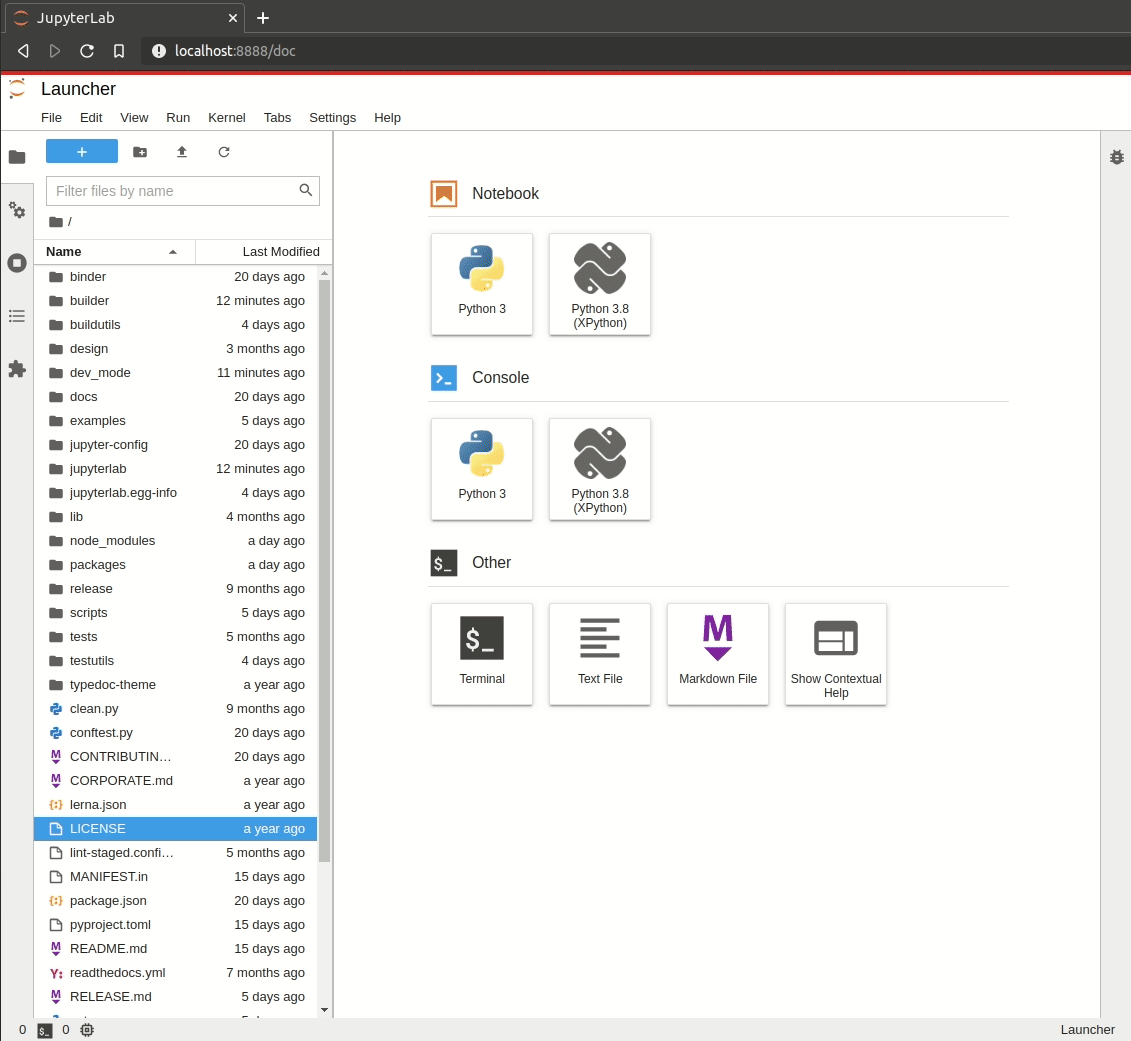
Task: Open the Kernel menu
Action: point(227,117)
